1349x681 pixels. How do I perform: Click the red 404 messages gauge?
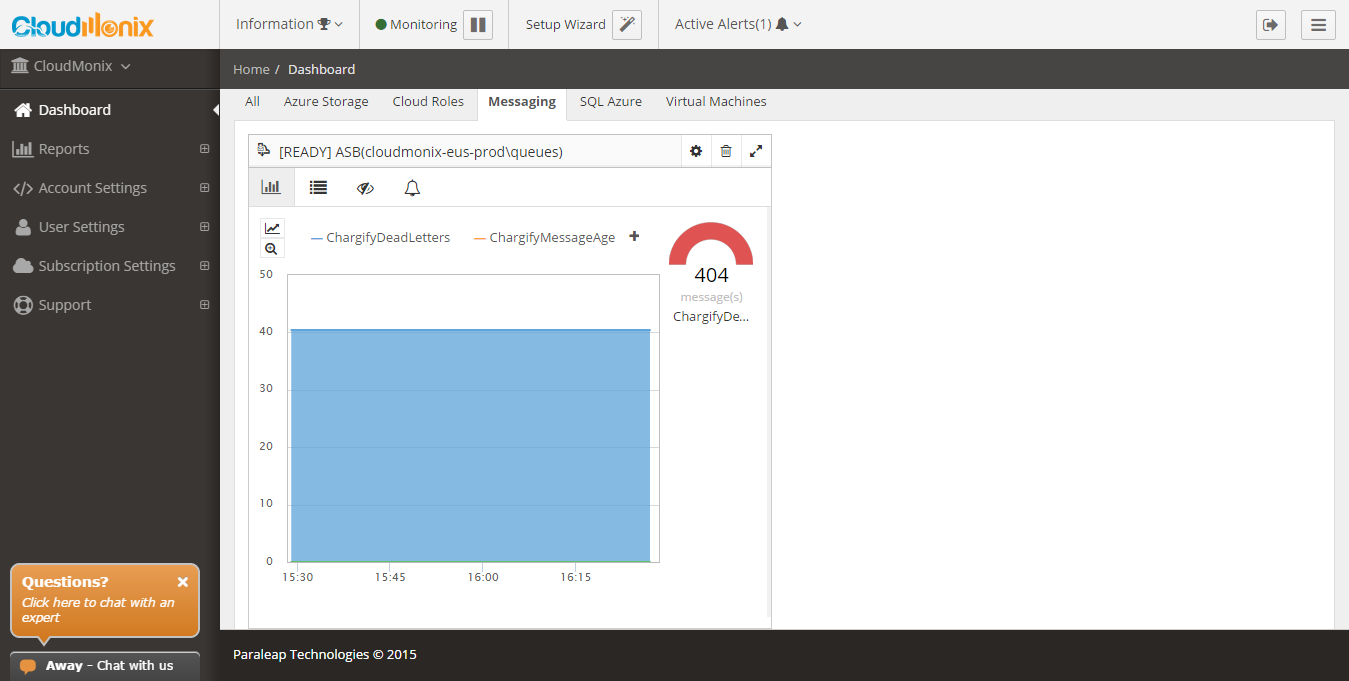click(711, 243)
